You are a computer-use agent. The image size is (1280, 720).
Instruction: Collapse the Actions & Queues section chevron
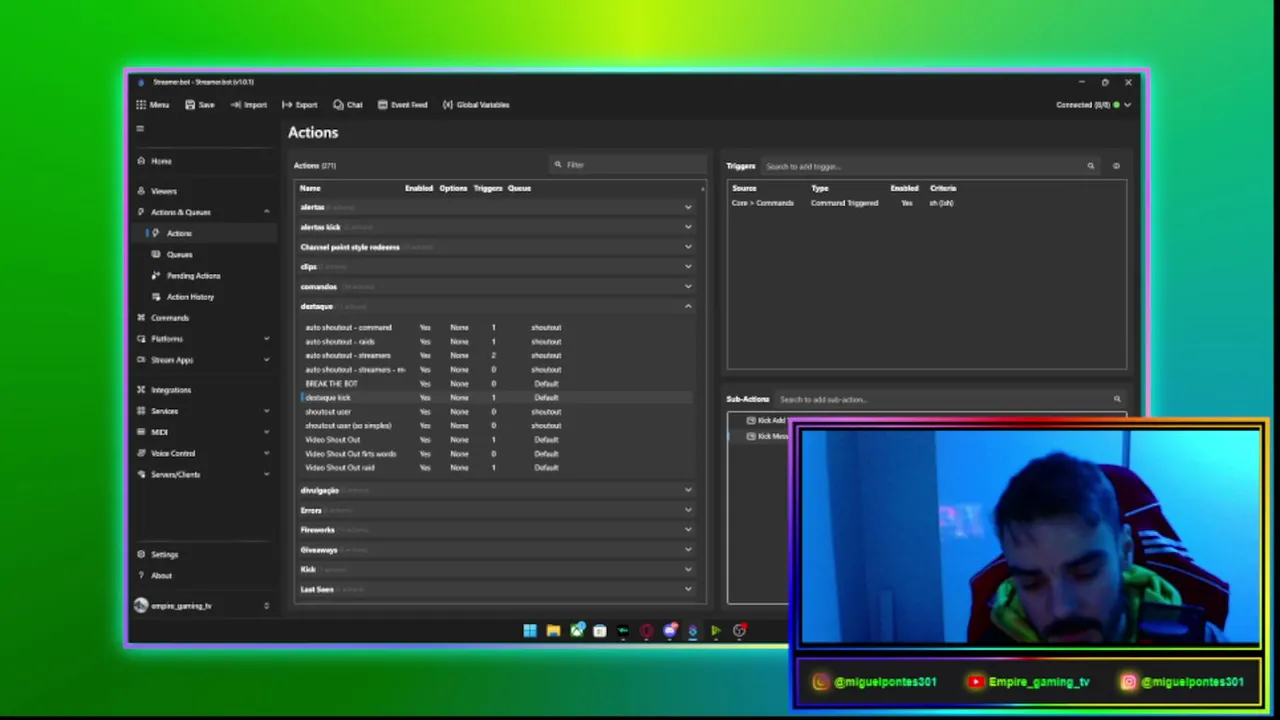(x=266, y=212)
